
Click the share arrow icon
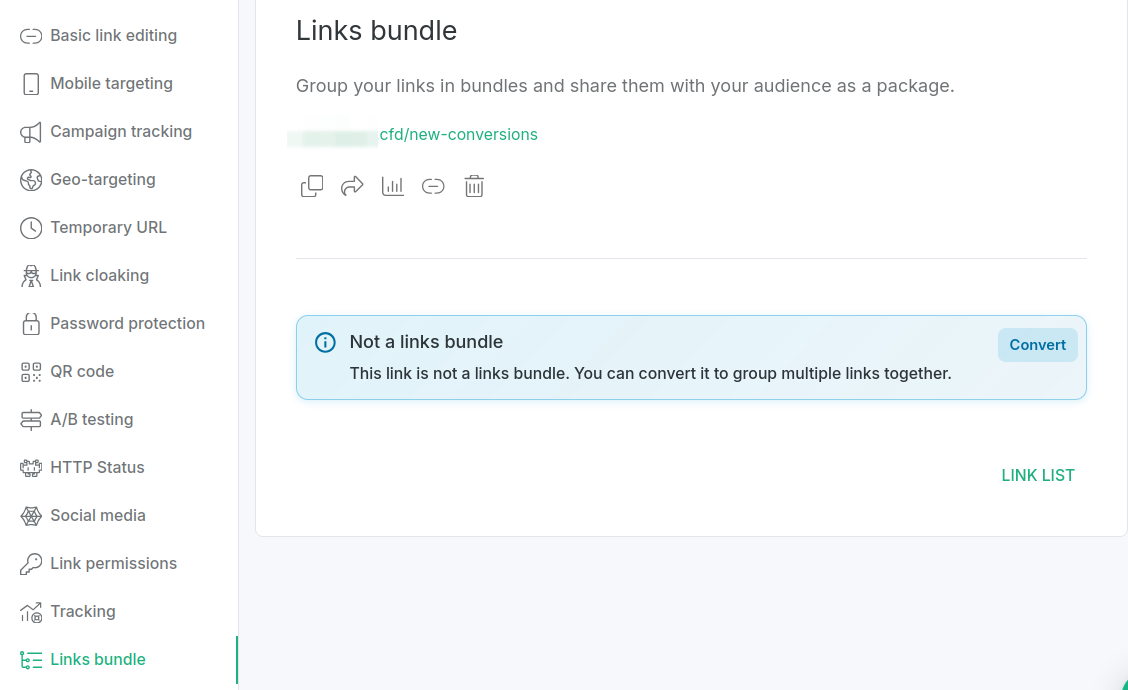[x=352, y=186]
